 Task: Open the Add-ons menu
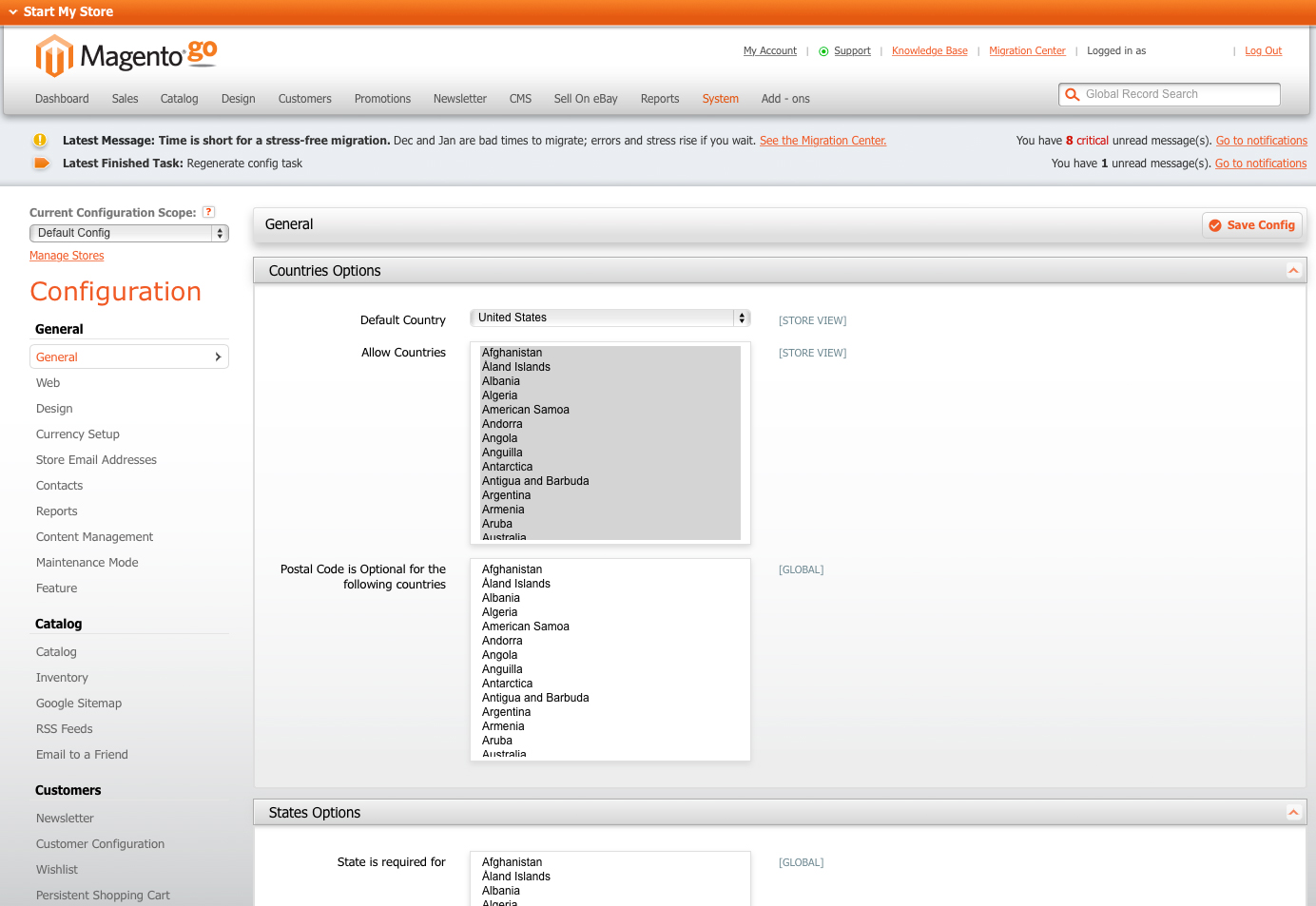[785, 99]
